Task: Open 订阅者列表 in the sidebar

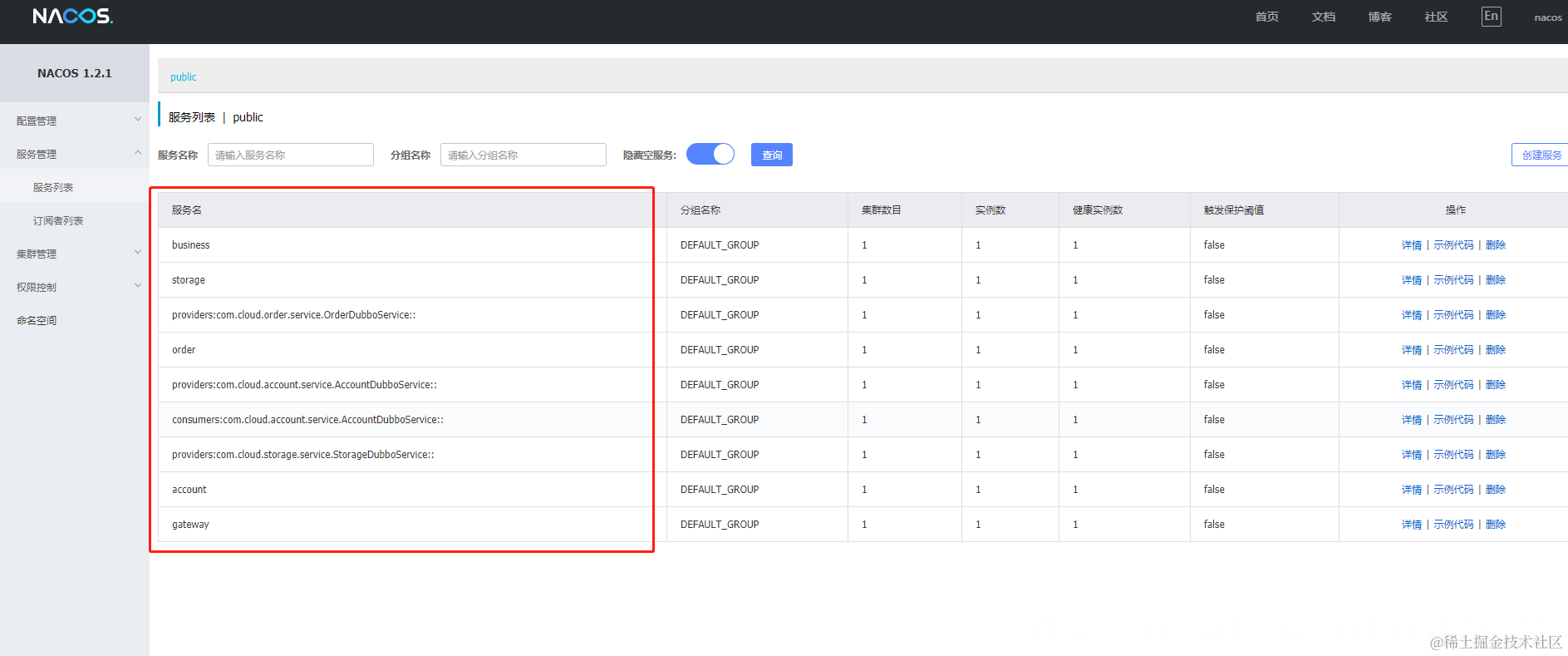Action: [58, 220]
